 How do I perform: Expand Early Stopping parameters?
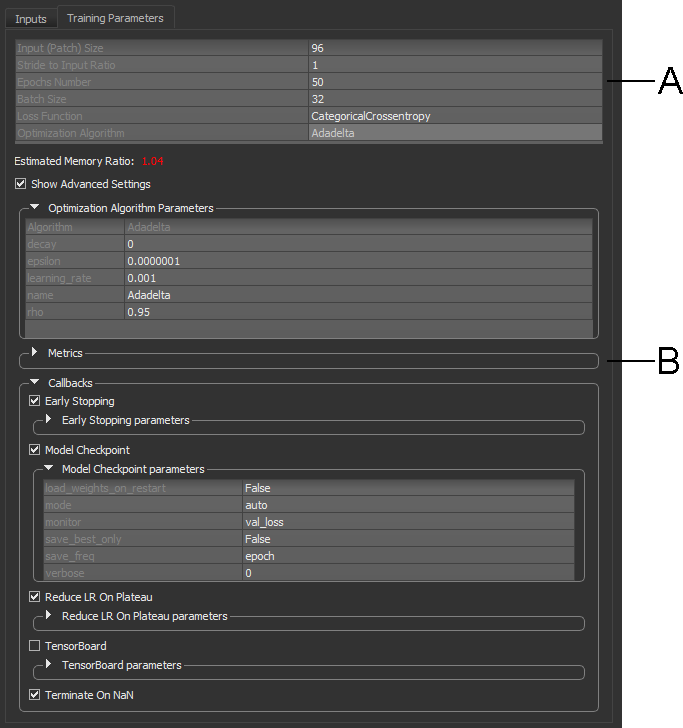[48, 420]
